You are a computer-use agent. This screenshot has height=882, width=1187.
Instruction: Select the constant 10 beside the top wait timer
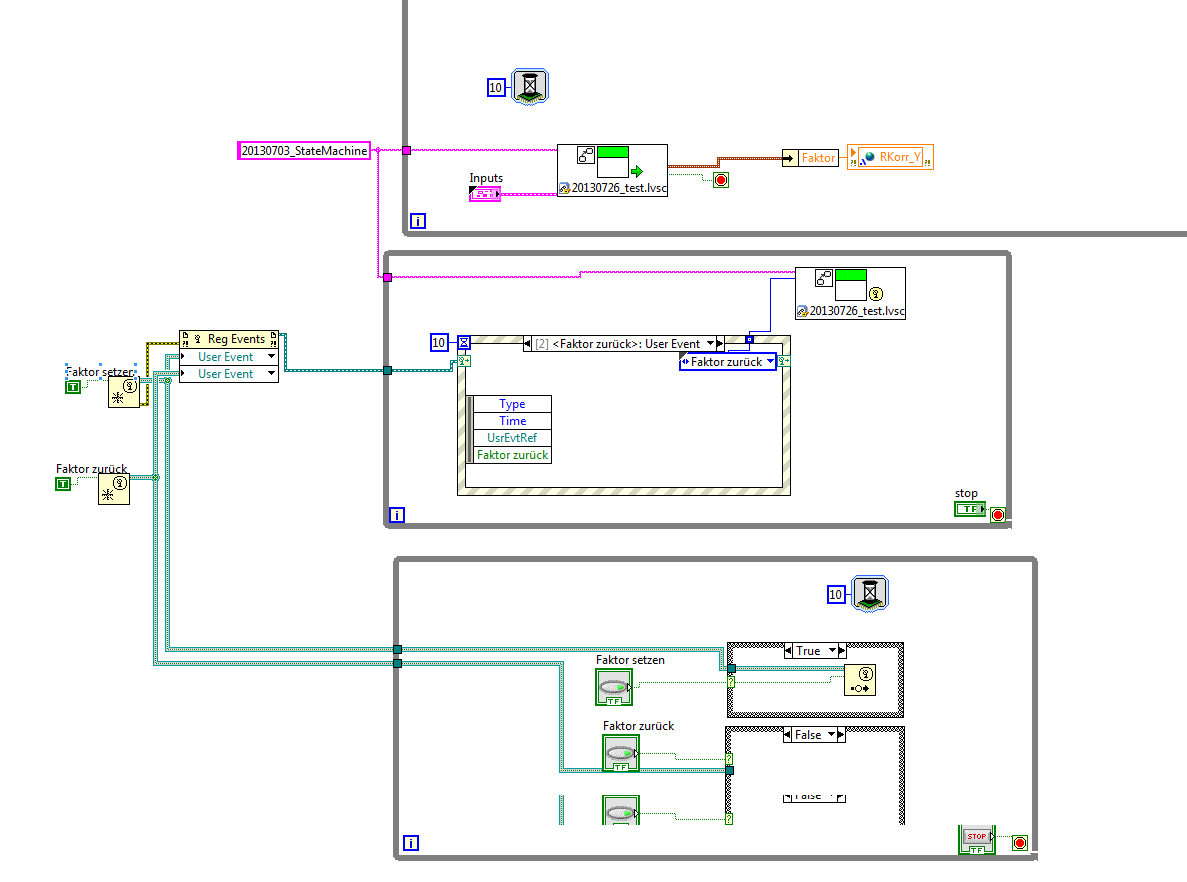point(495,87)
